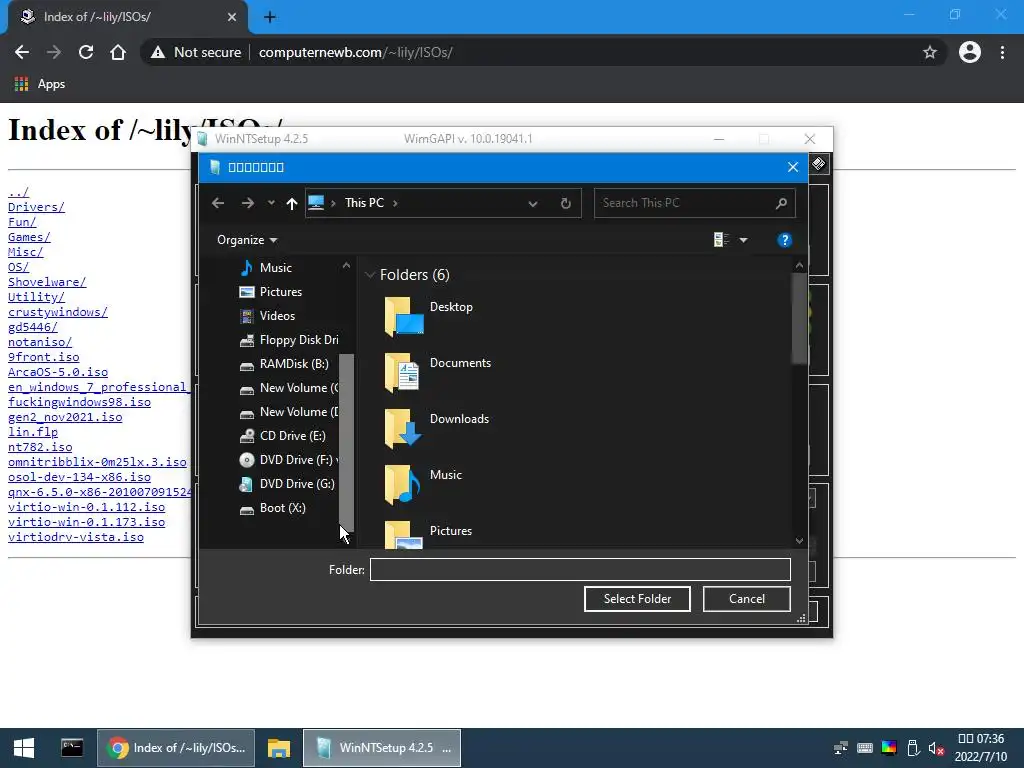
Task: Download virtiodrv-vista.iso link
Action: click(x=76, y=537)
